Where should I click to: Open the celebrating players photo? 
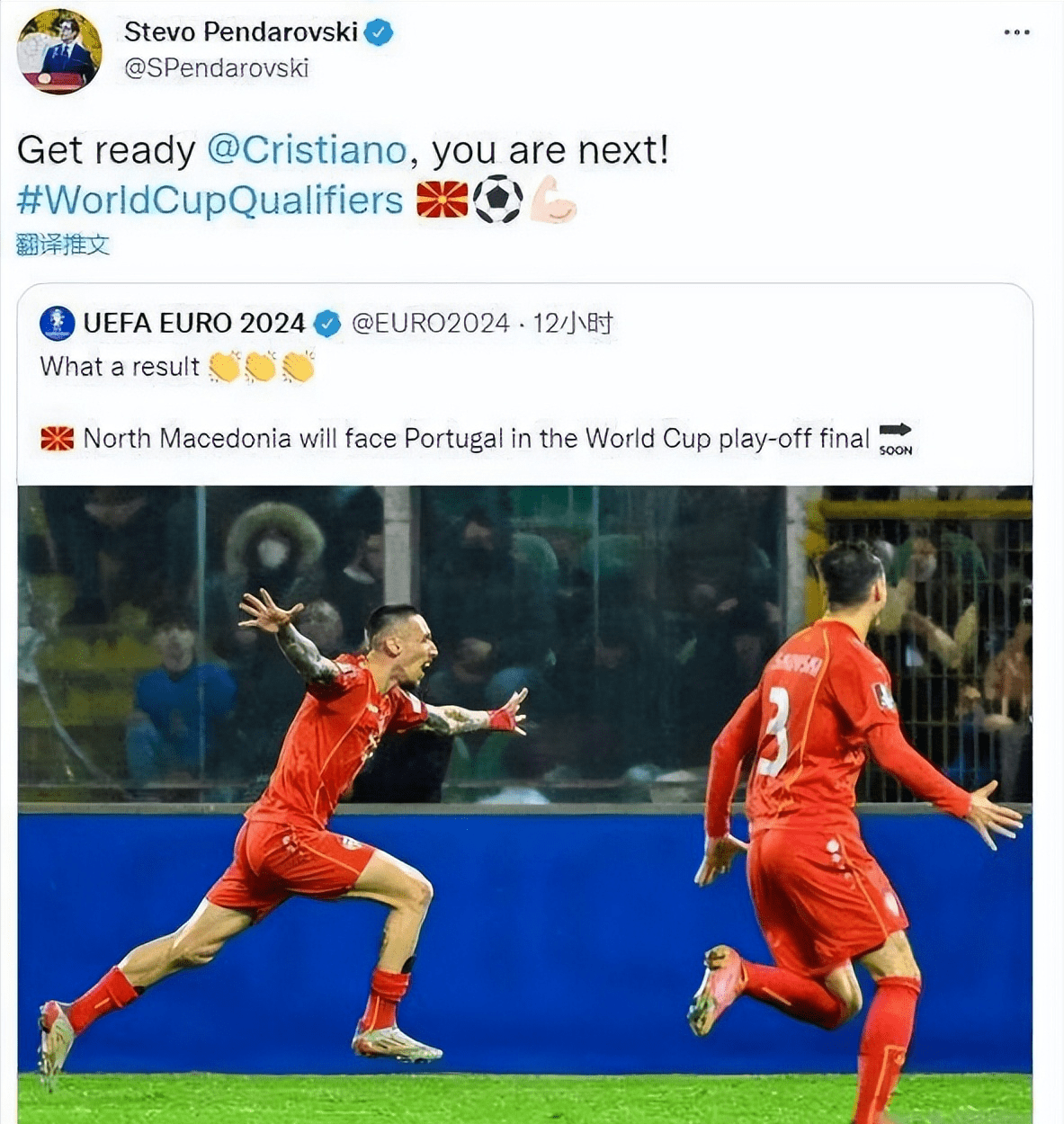[525, 805]
